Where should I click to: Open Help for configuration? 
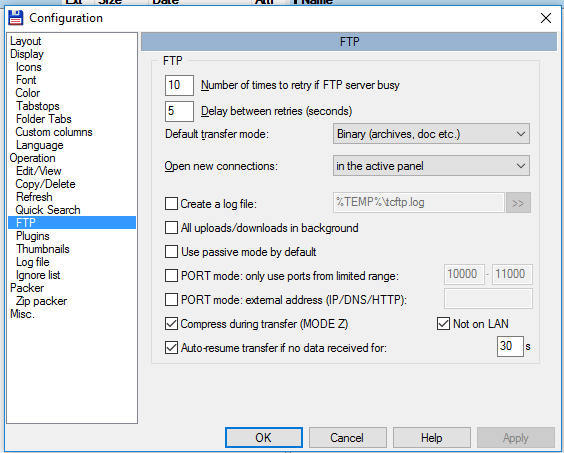point(432,438)
